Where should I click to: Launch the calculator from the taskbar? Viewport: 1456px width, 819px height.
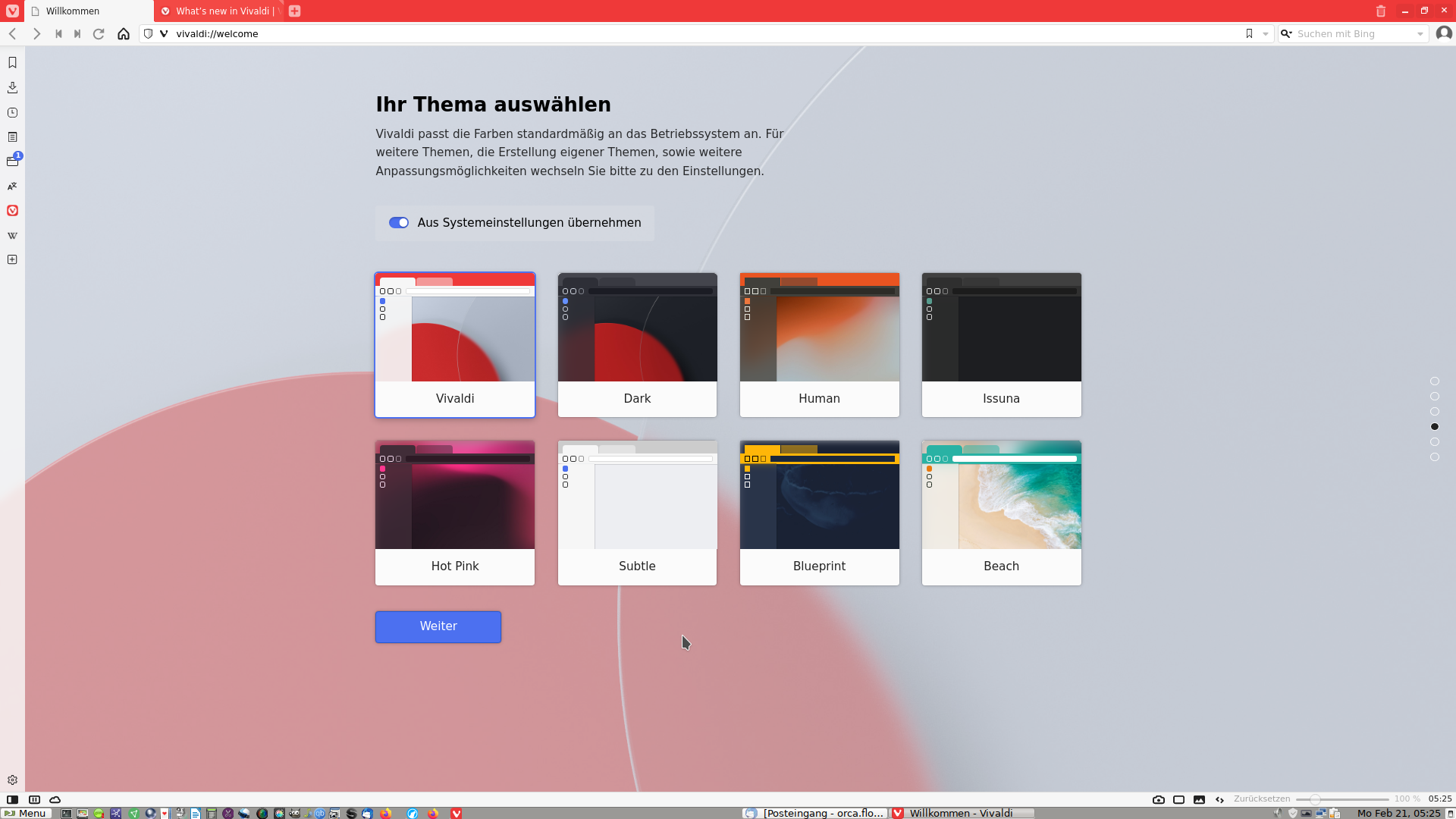(212, 814)
